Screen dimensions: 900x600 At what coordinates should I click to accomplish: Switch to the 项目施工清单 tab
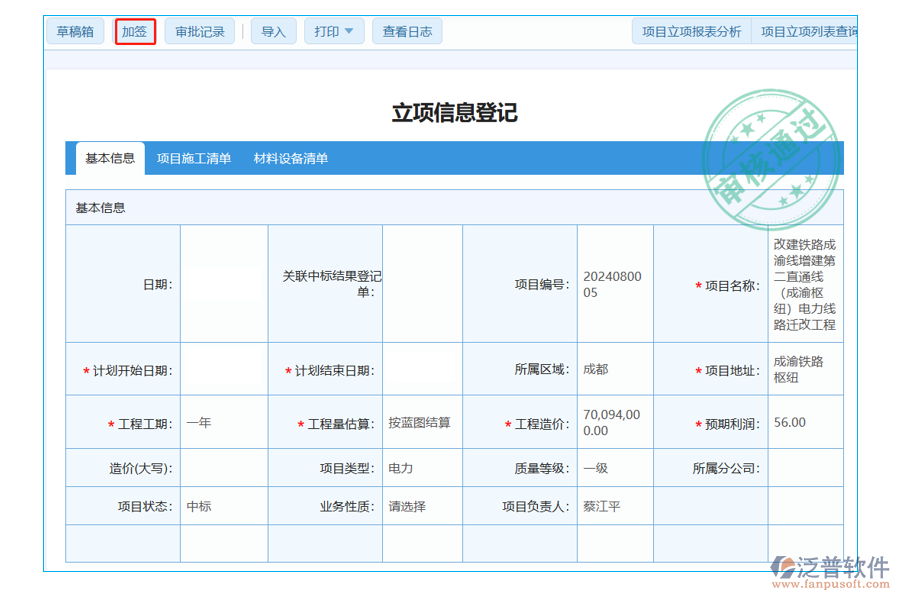(x=193, y=158)
